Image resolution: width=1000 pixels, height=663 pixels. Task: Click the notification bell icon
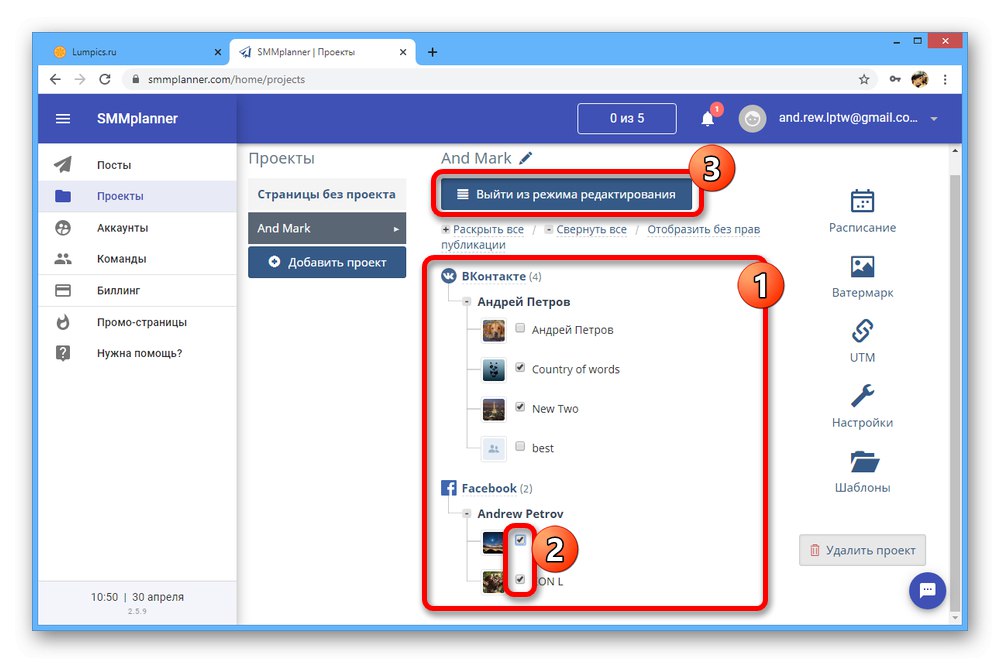pyautogui.click(x=708, y=119)
